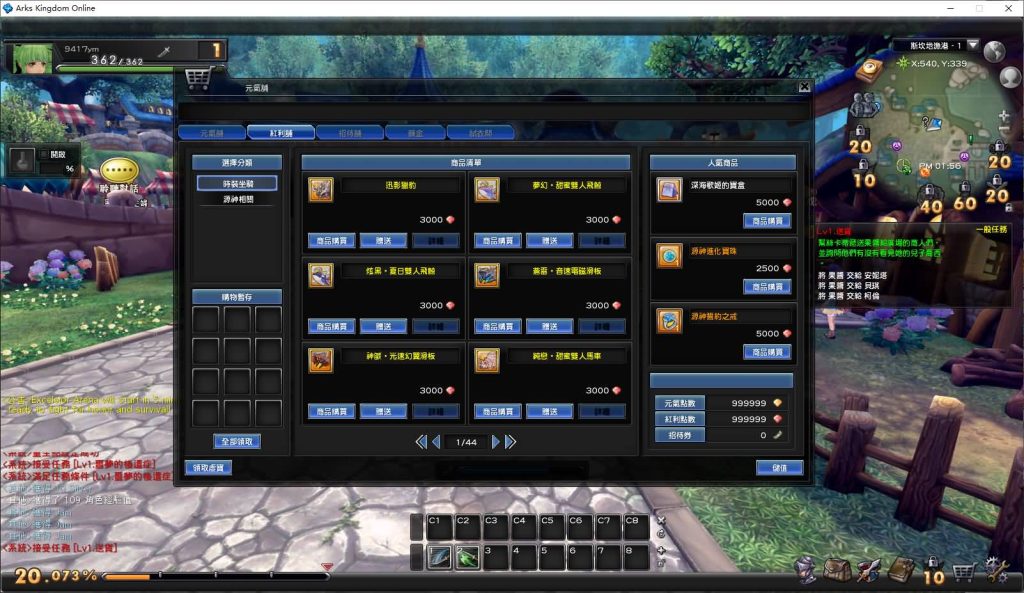Click 商品購買 for 源神進化寶珠

pos(766,287)
